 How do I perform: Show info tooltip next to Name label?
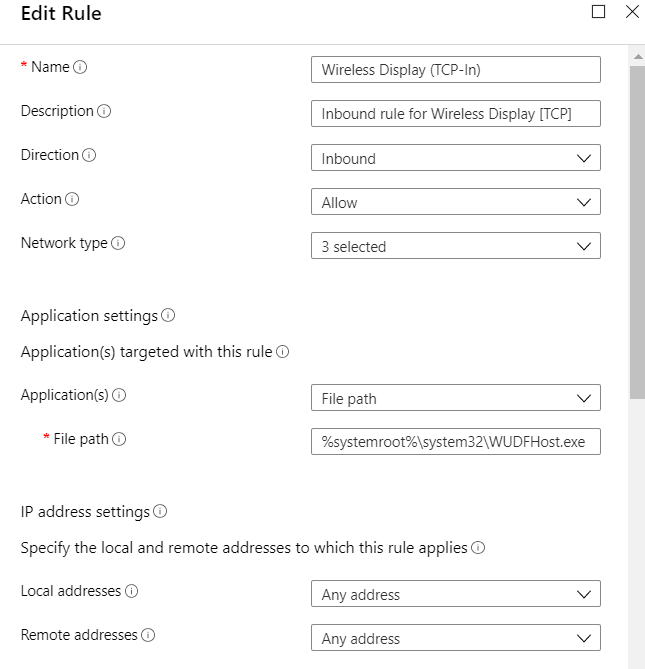(80, 67)
